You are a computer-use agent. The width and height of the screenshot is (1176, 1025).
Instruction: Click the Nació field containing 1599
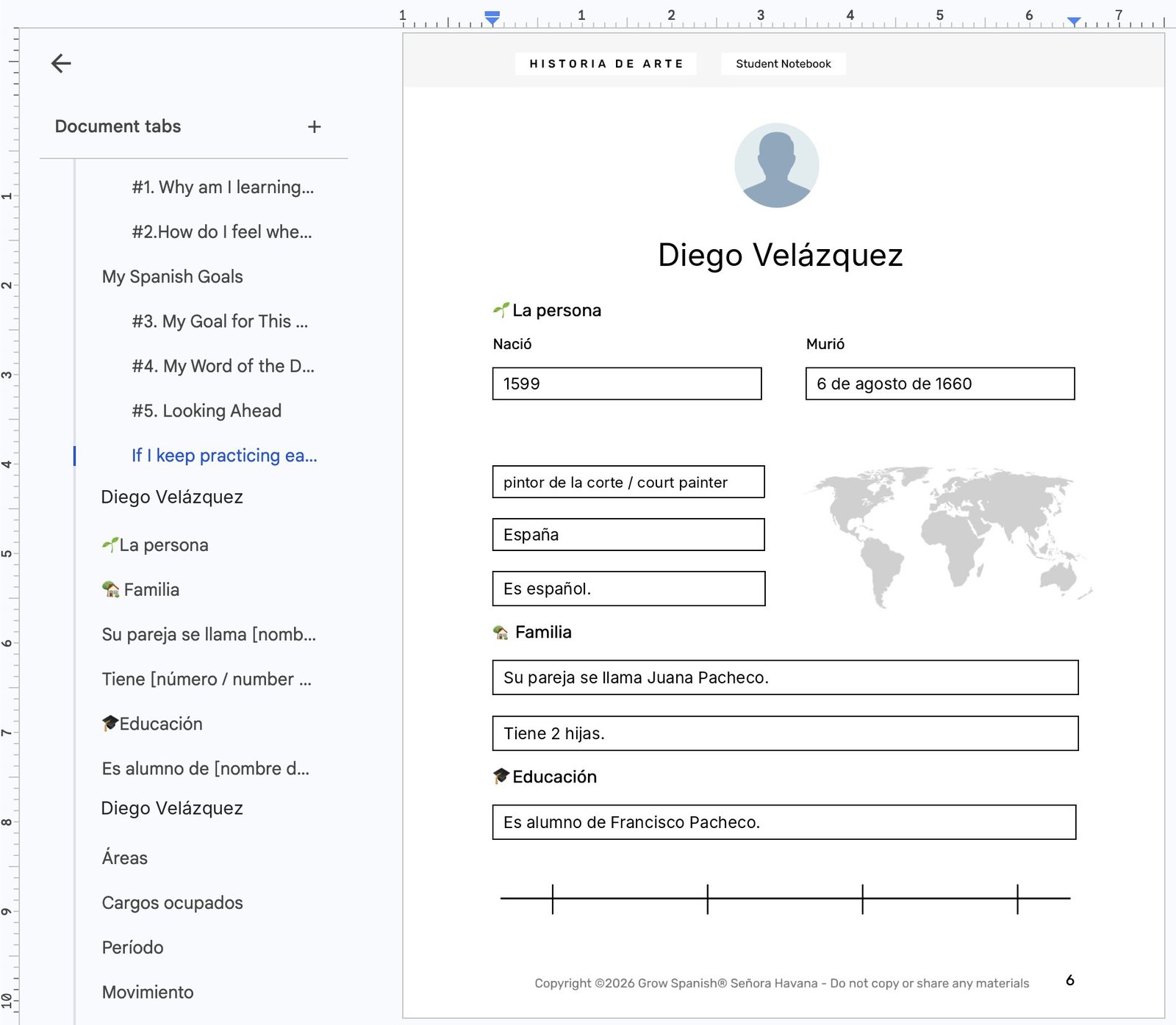coord(627,384)
